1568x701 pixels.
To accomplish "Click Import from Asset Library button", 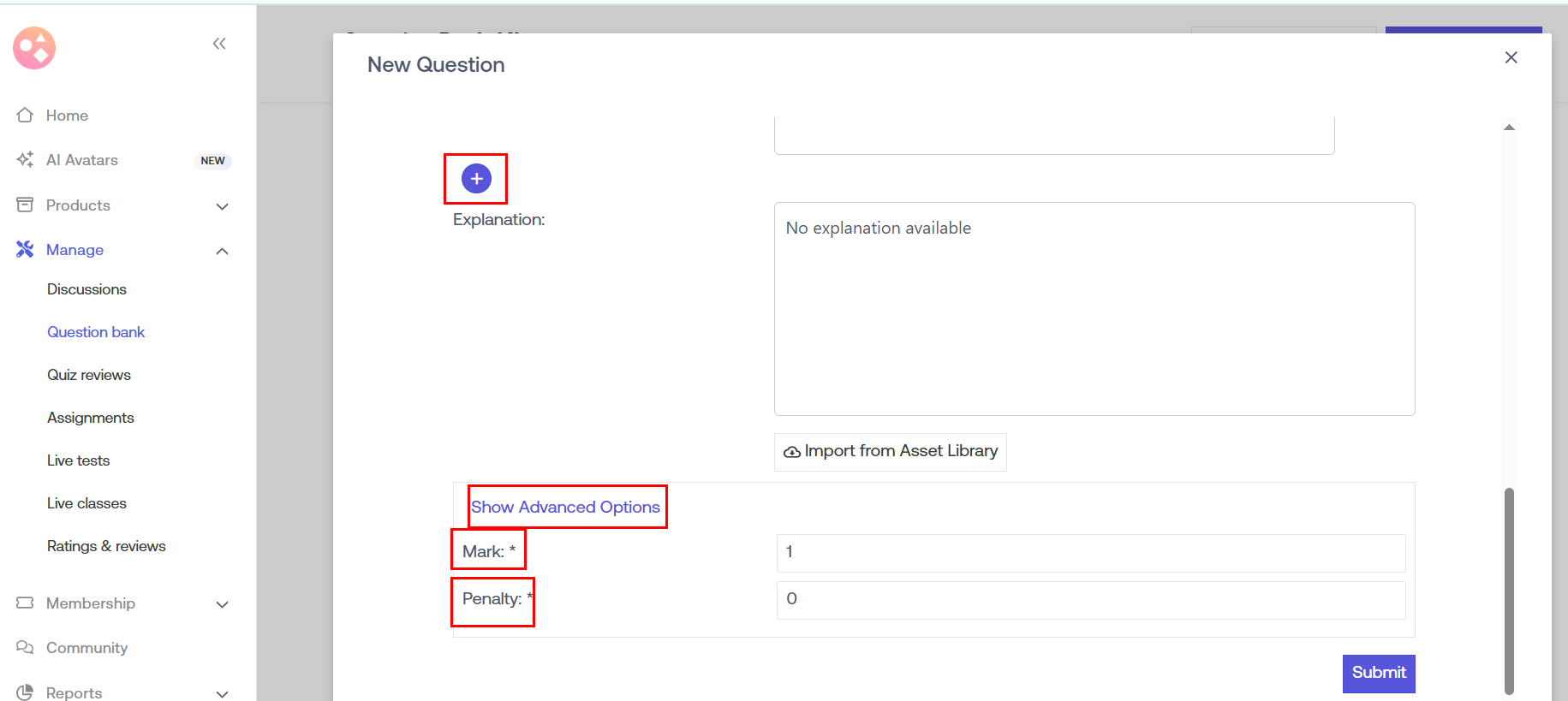I will 891,451.
